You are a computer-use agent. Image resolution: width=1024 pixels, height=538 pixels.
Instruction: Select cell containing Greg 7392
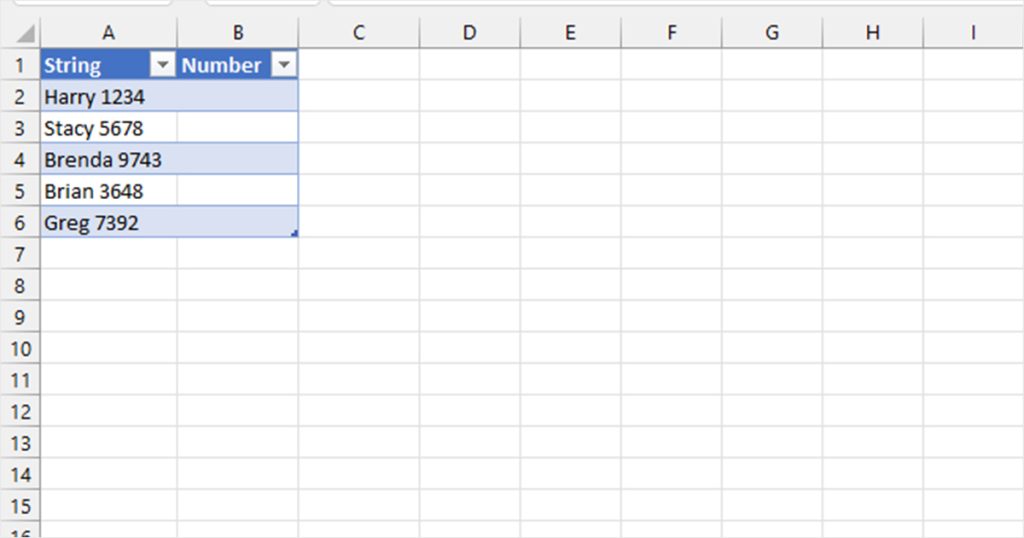(x=108, y=222)
